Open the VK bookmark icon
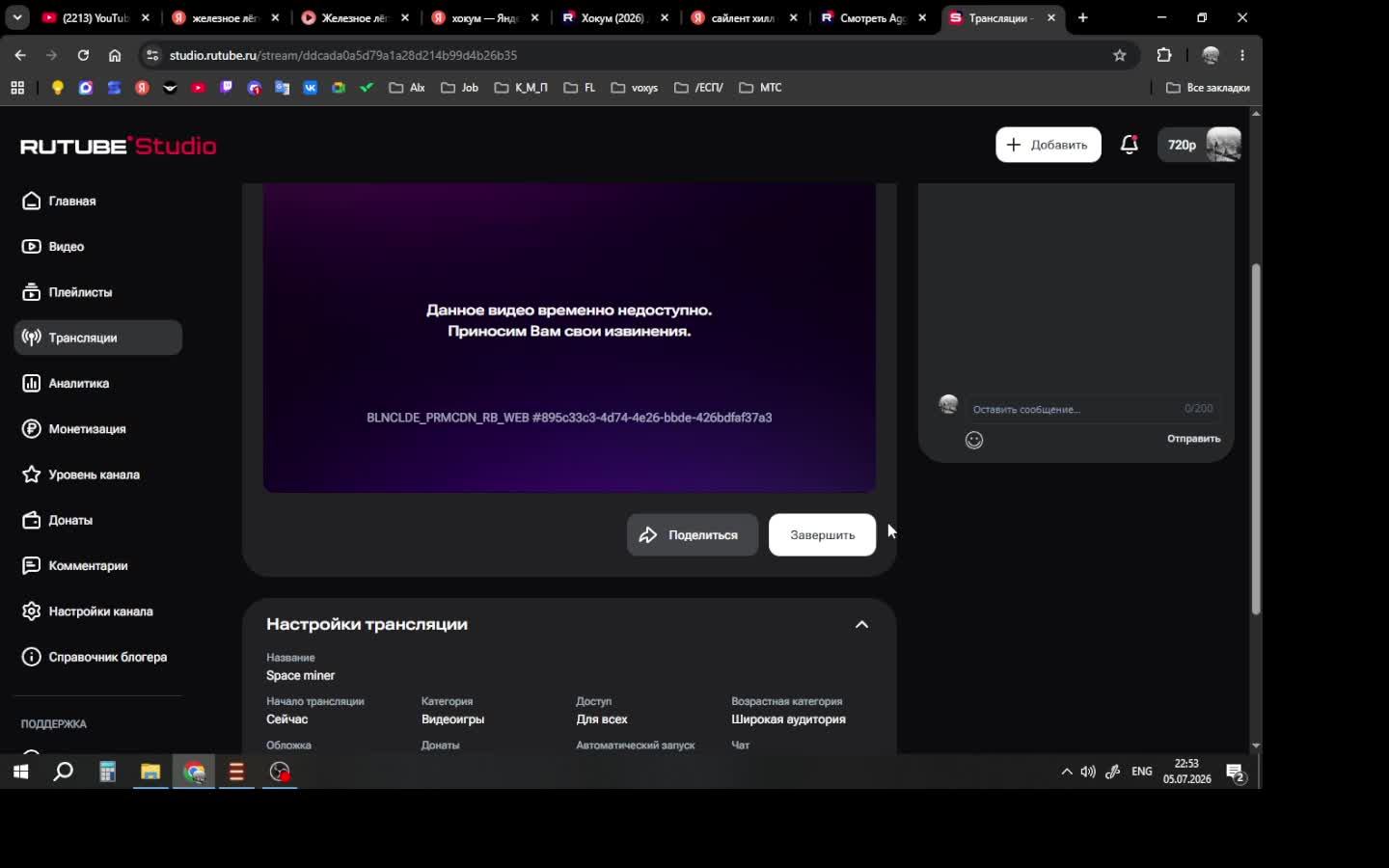 (311, 88)
